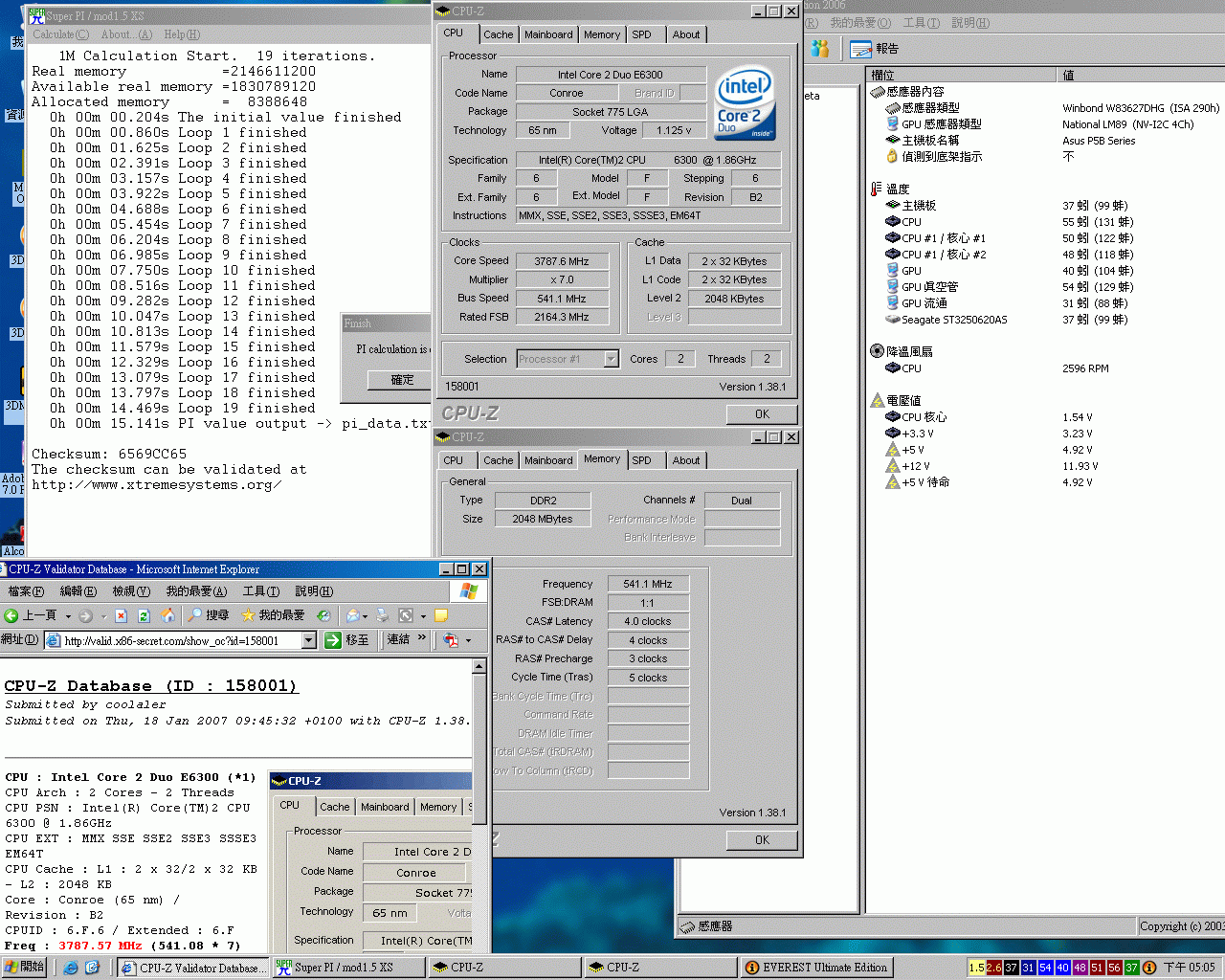Image resolution: width=1225 pixels, height=980 pixels.
Task: Click Core Speed value 3787.6 MHz
Action: click(x=562, y=261)
